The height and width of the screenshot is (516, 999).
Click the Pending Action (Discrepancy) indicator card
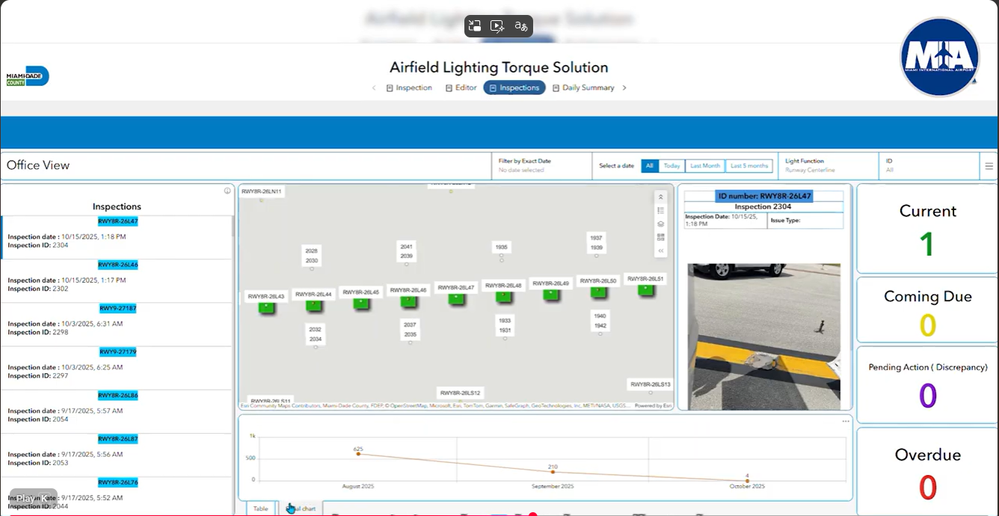tap(927, 385)
